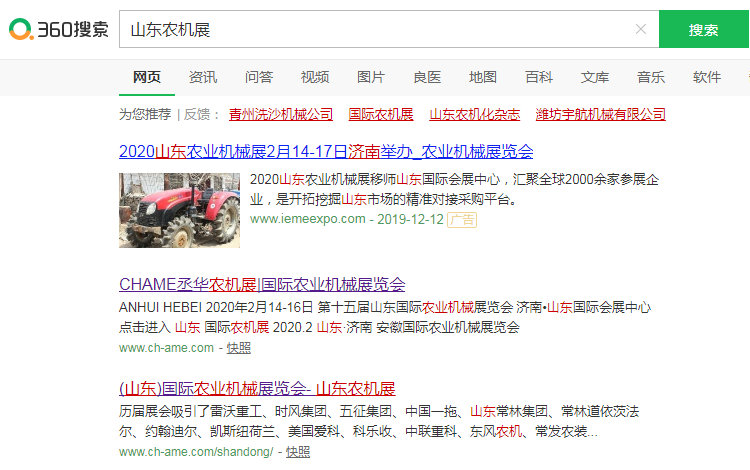Open result CHAME丞华农机展|国际农业机械展览会
This screenshot has height=470, width=750.
(262, 284)
